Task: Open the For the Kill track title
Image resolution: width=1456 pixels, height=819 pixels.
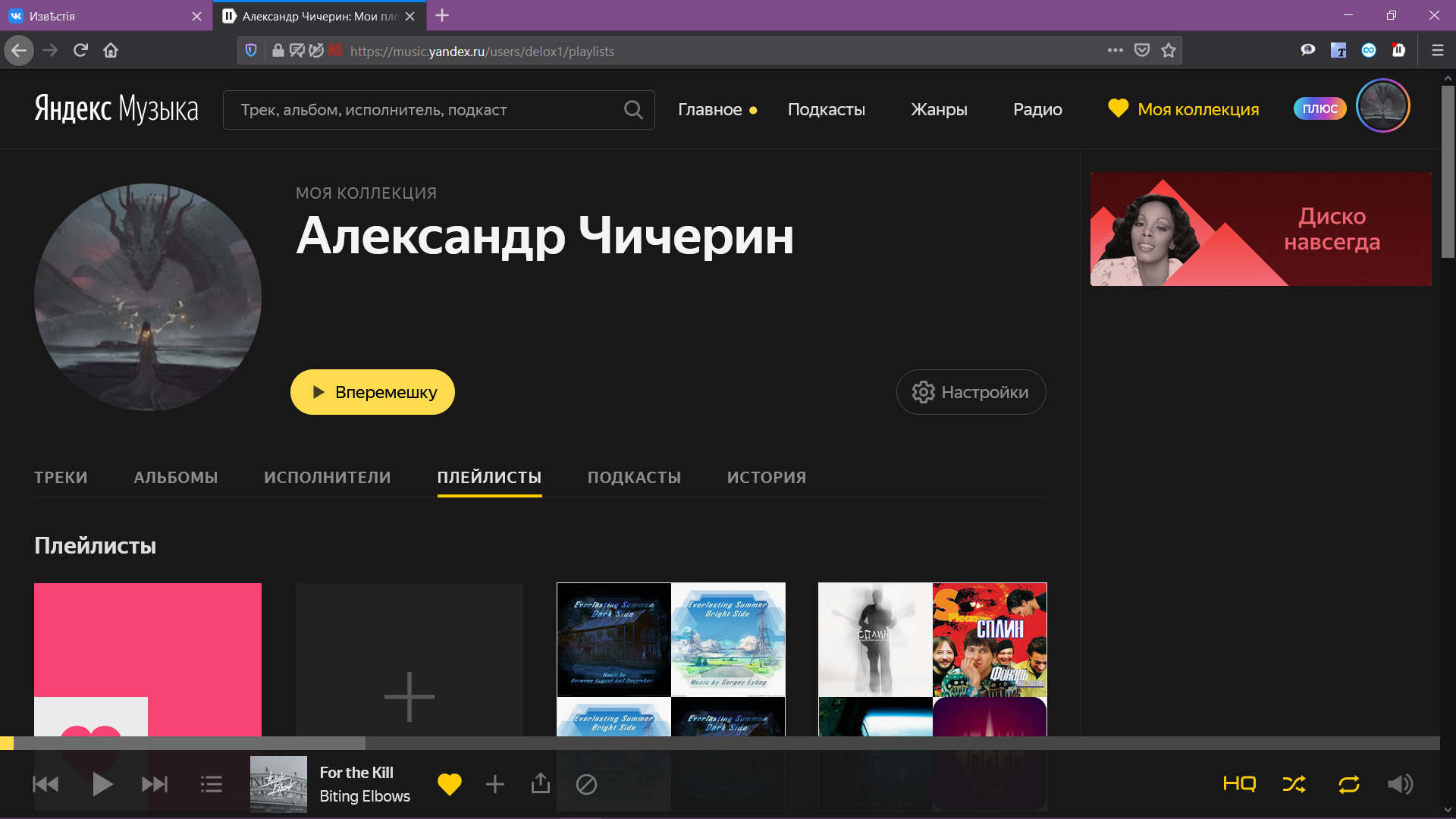Action: [x=356, y=773]
